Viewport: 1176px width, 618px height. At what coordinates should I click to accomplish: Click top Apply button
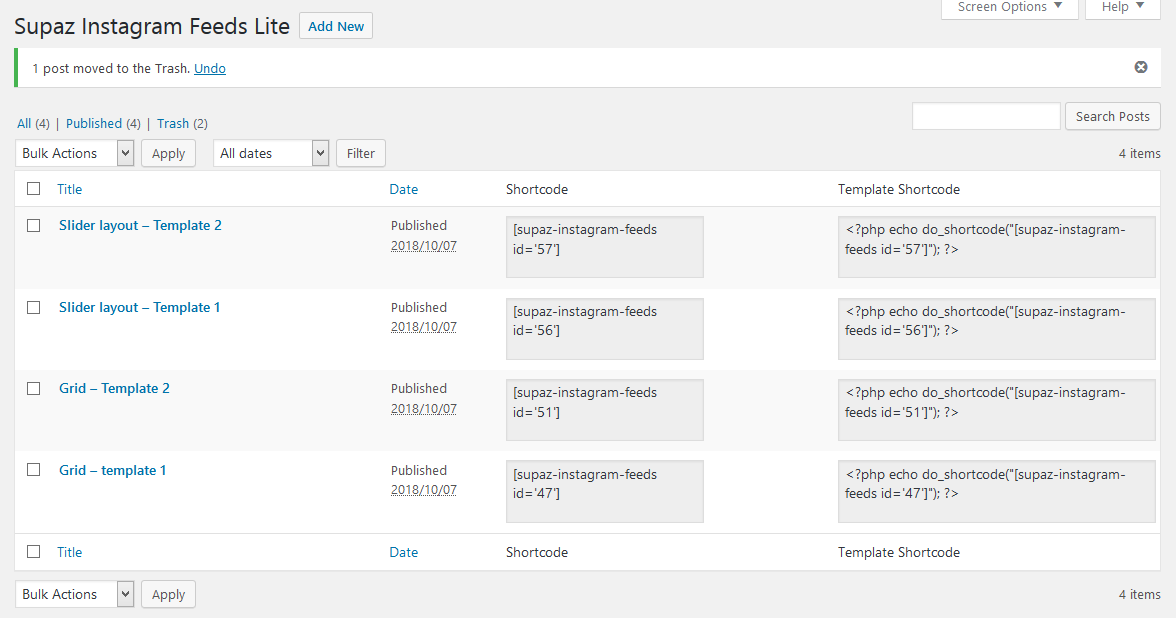click(x=168, y=153)
